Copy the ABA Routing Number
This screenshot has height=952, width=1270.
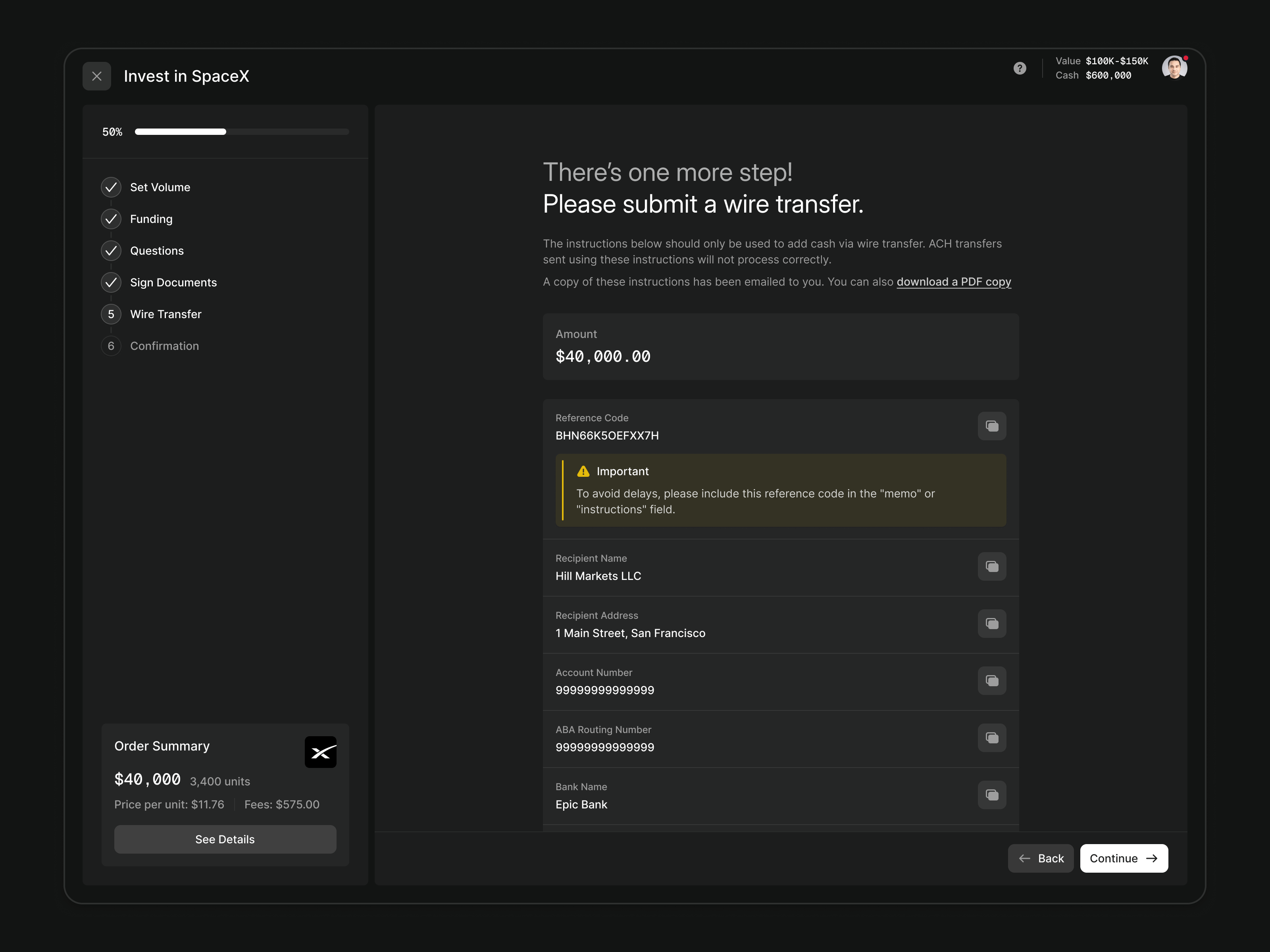[x=991, y=737]
